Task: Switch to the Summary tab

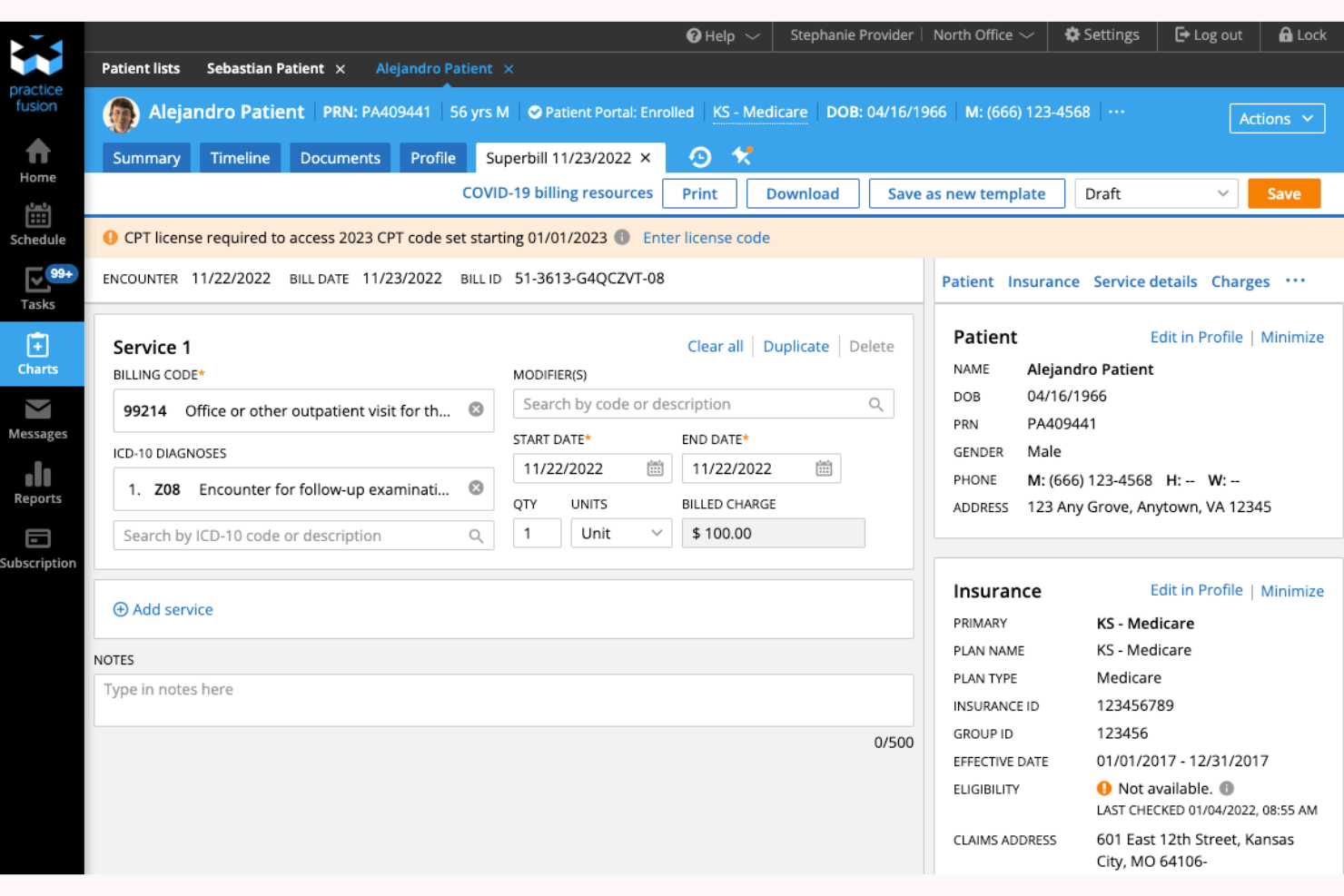Action: point(146,158)
